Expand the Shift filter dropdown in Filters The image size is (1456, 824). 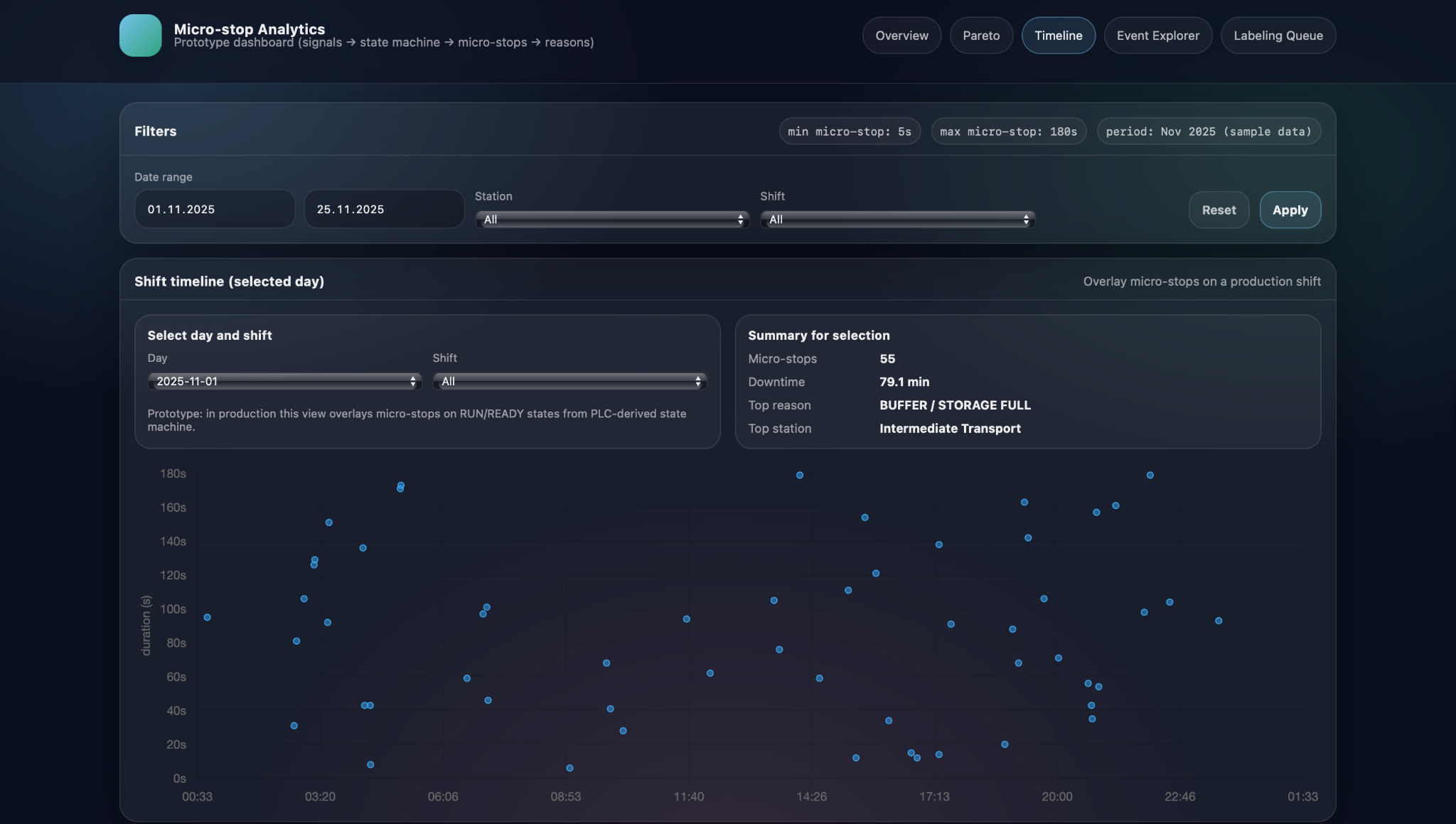[x=896, y=220]
